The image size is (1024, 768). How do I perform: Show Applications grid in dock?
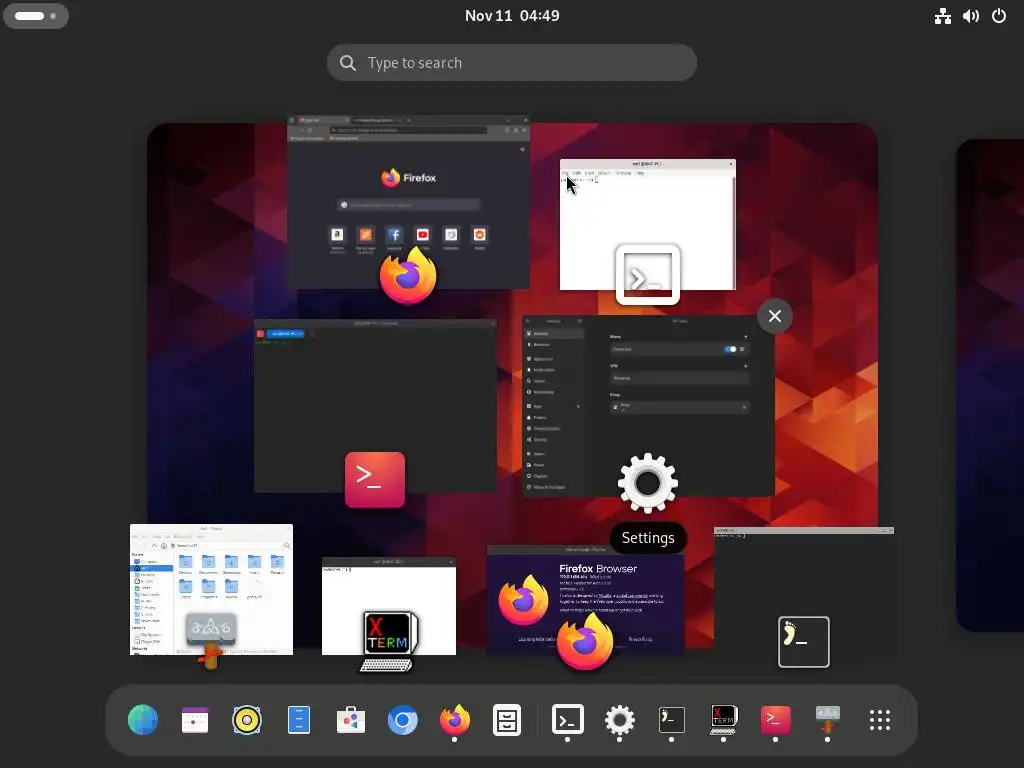pyautogui.click(x=880, y=720)
